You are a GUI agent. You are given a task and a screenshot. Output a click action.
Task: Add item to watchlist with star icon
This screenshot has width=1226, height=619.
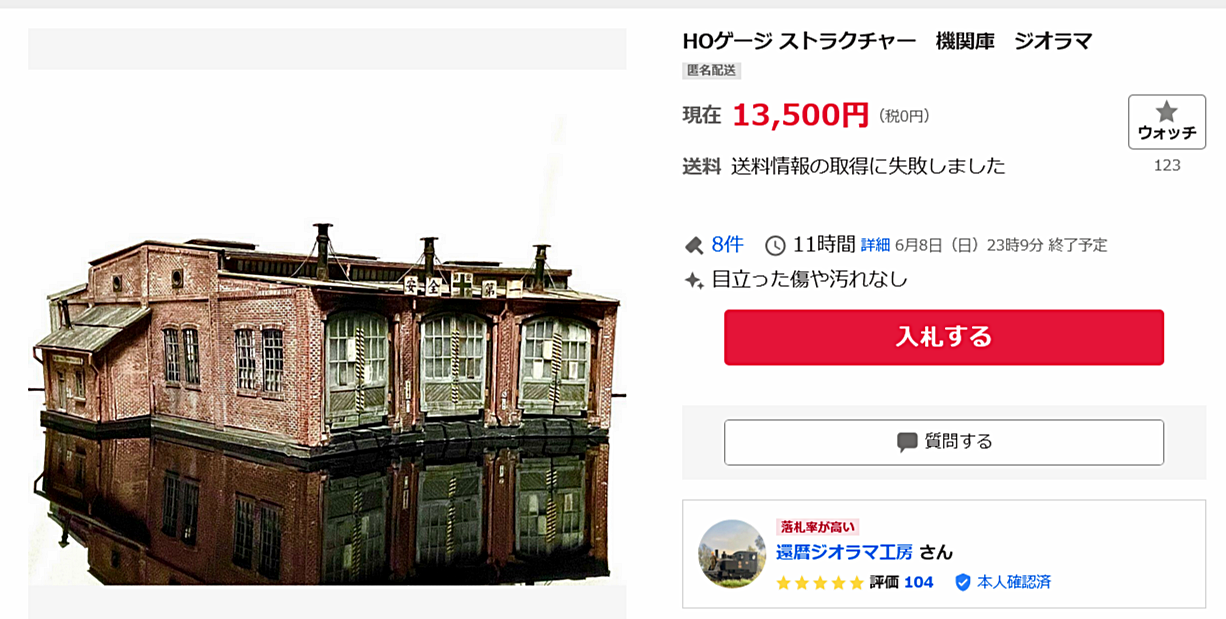point(1166,122)
